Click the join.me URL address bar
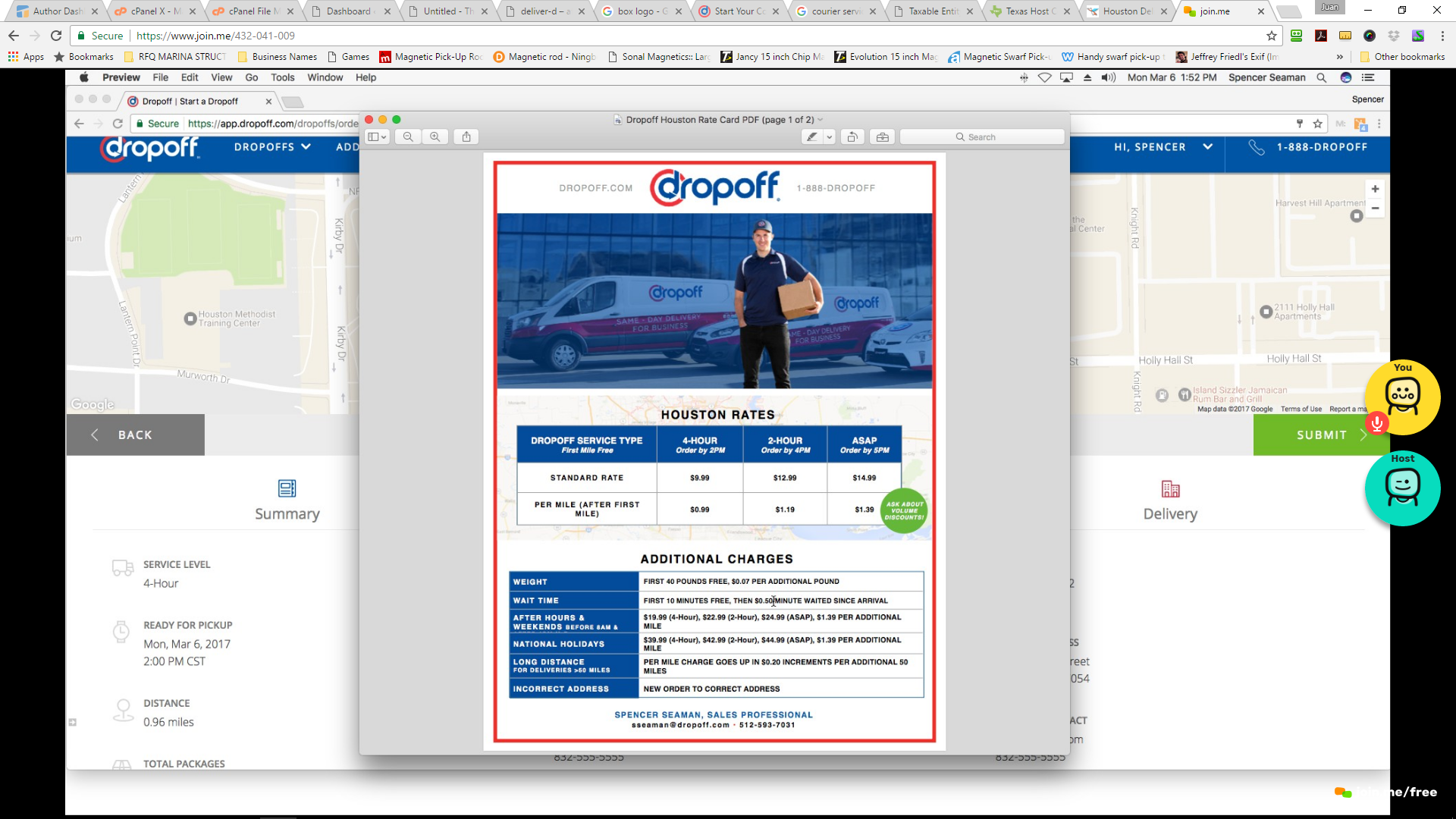The width and height of the screenshot is (1456, 819). [x=667, y=36]
